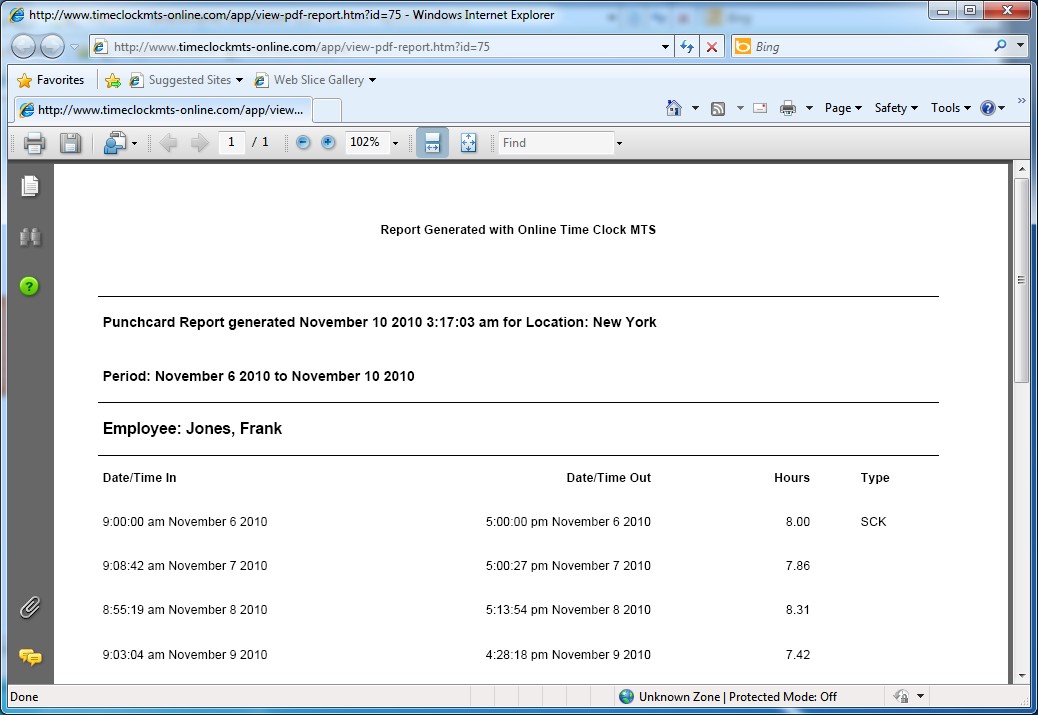Add page to Favorites bar
1038x715 pixels.
pos(113,80)
